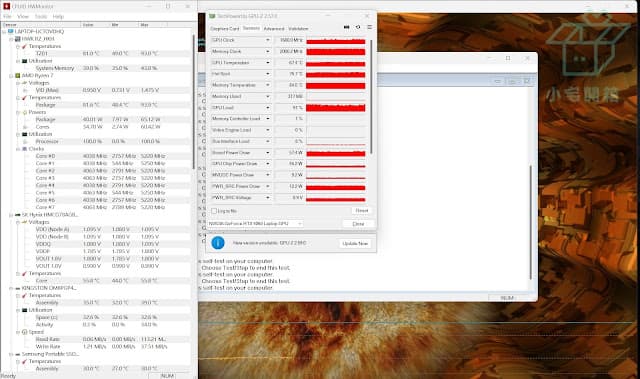
Task: Open the Memory Clock sensor dropdown arrow
Action: point(268,51)
